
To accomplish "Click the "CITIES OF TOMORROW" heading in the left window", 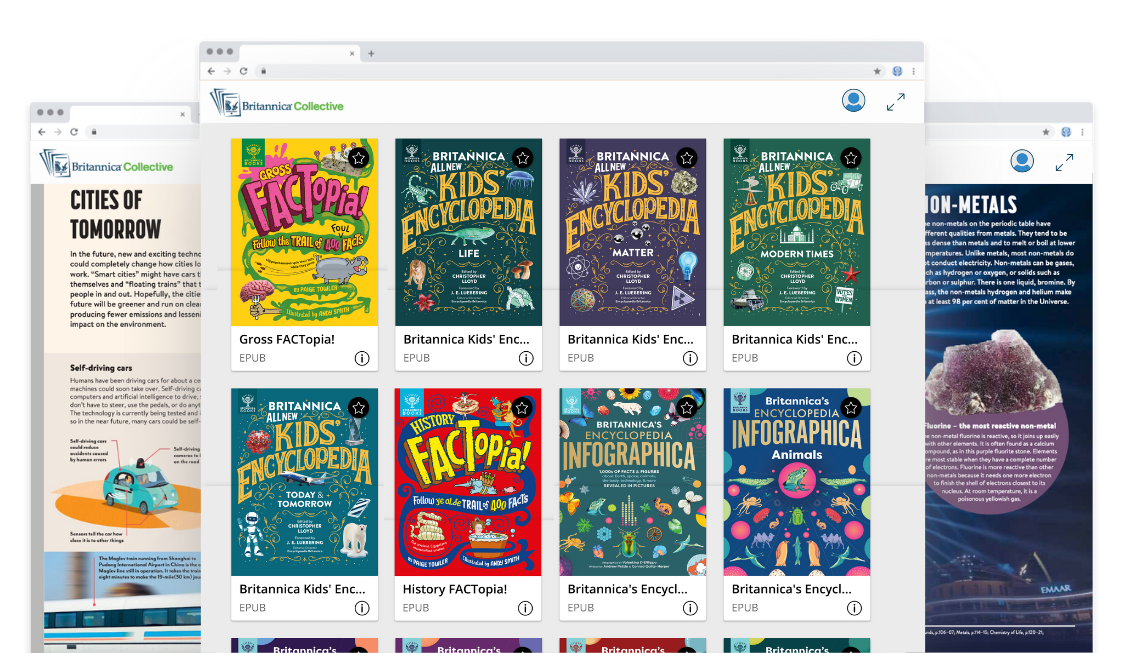I will coord(116,215).
